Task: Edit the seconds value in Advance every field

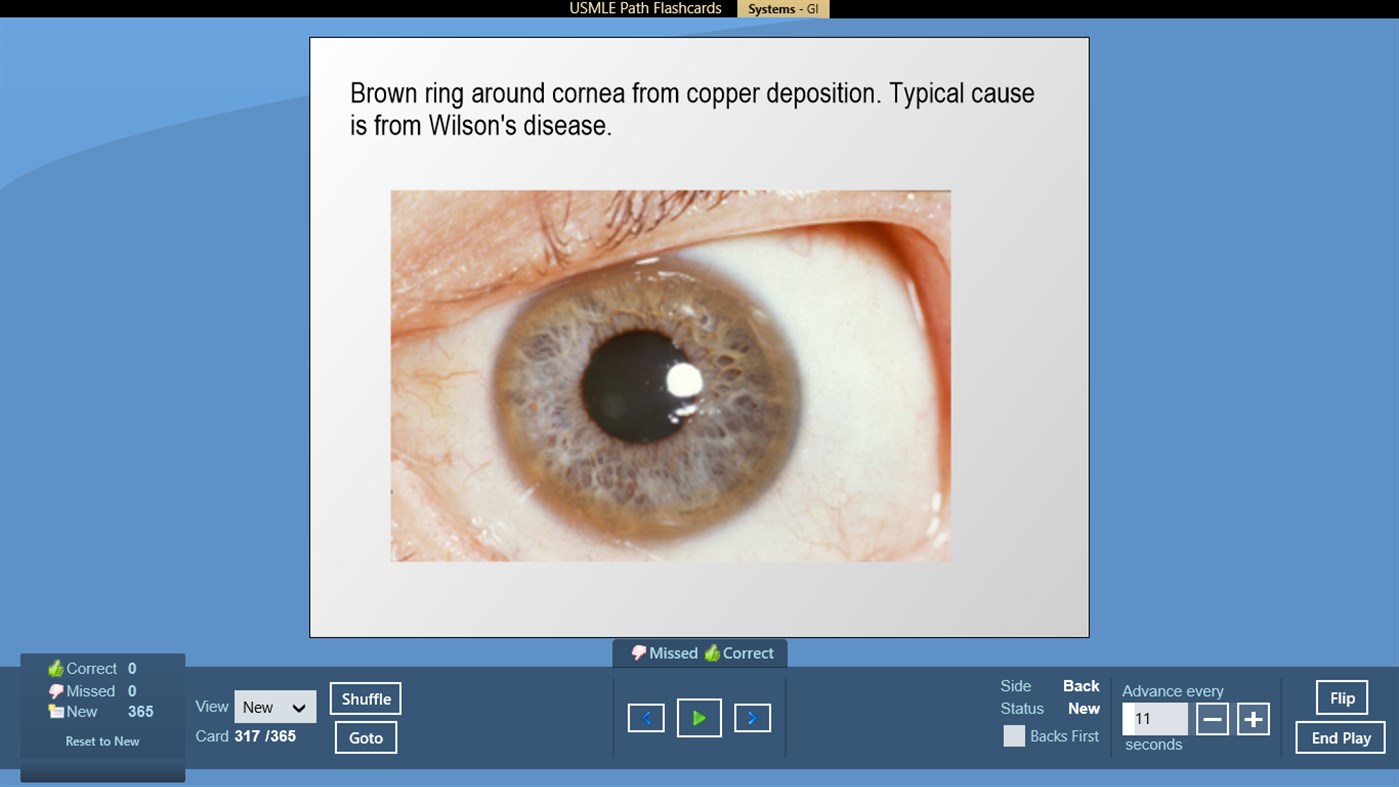Action: pos(1155,718)
